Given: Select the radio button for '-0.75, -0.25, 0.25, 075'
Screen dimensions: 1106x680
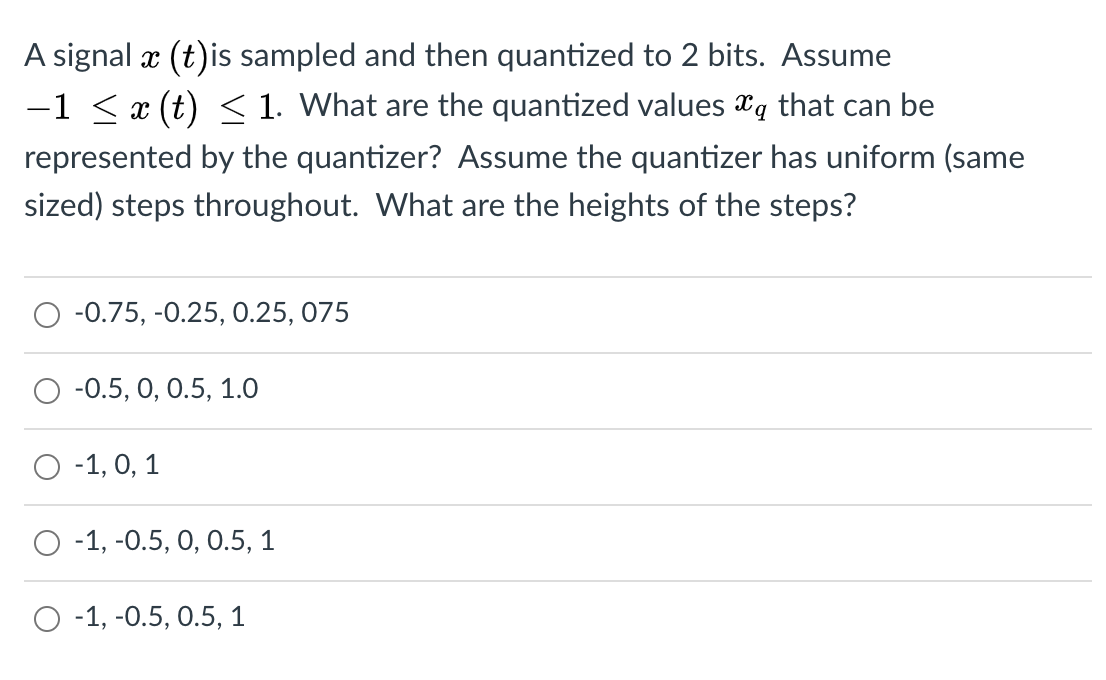Looking at the screenshot, I should [46, 315].
